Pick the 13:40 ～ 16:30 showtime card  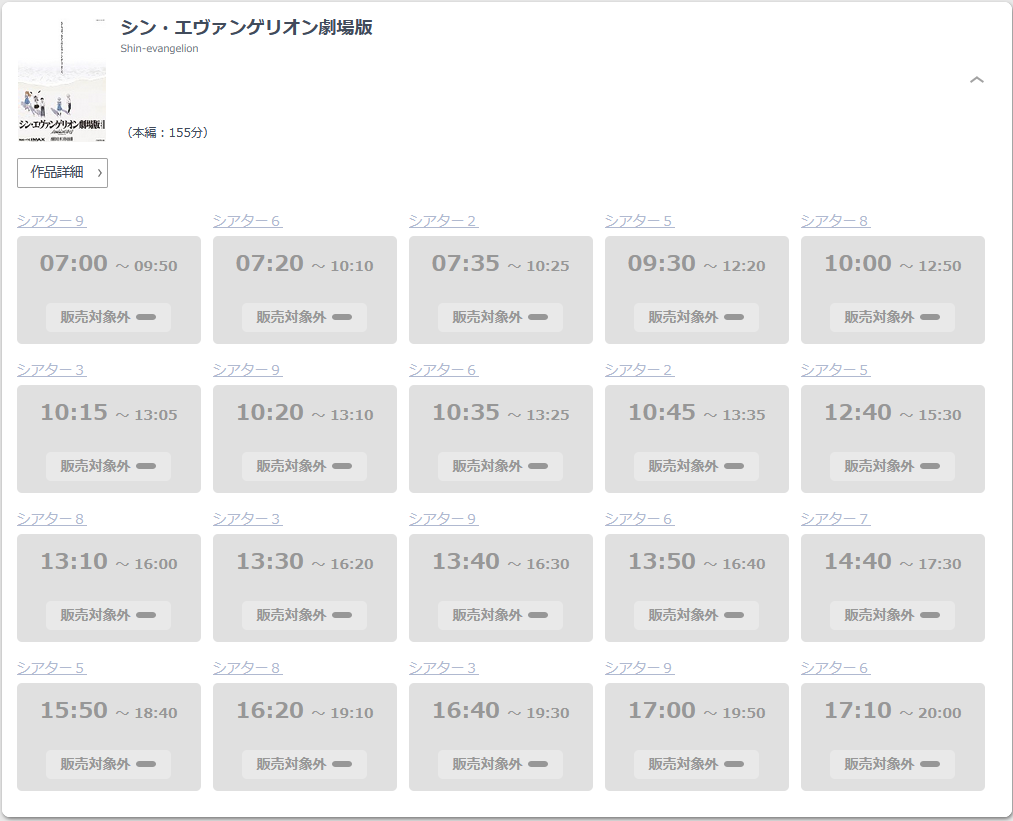coord(501,588)
